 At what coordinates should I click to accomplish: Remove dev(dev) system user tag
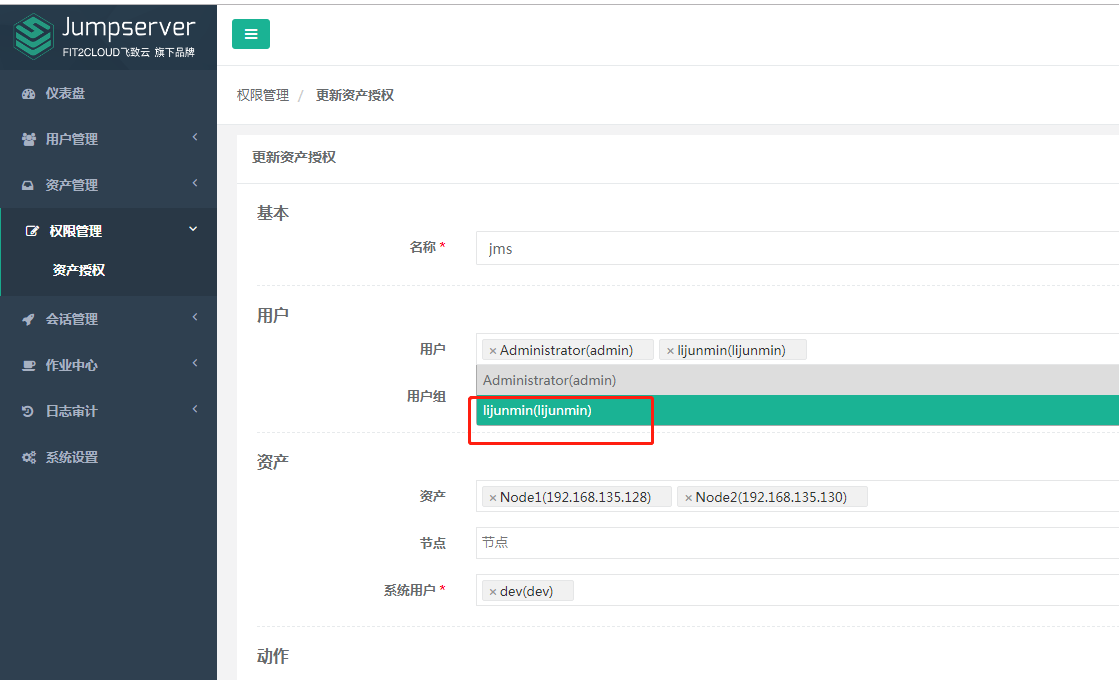pyautogui.click(x=492, y=592)
